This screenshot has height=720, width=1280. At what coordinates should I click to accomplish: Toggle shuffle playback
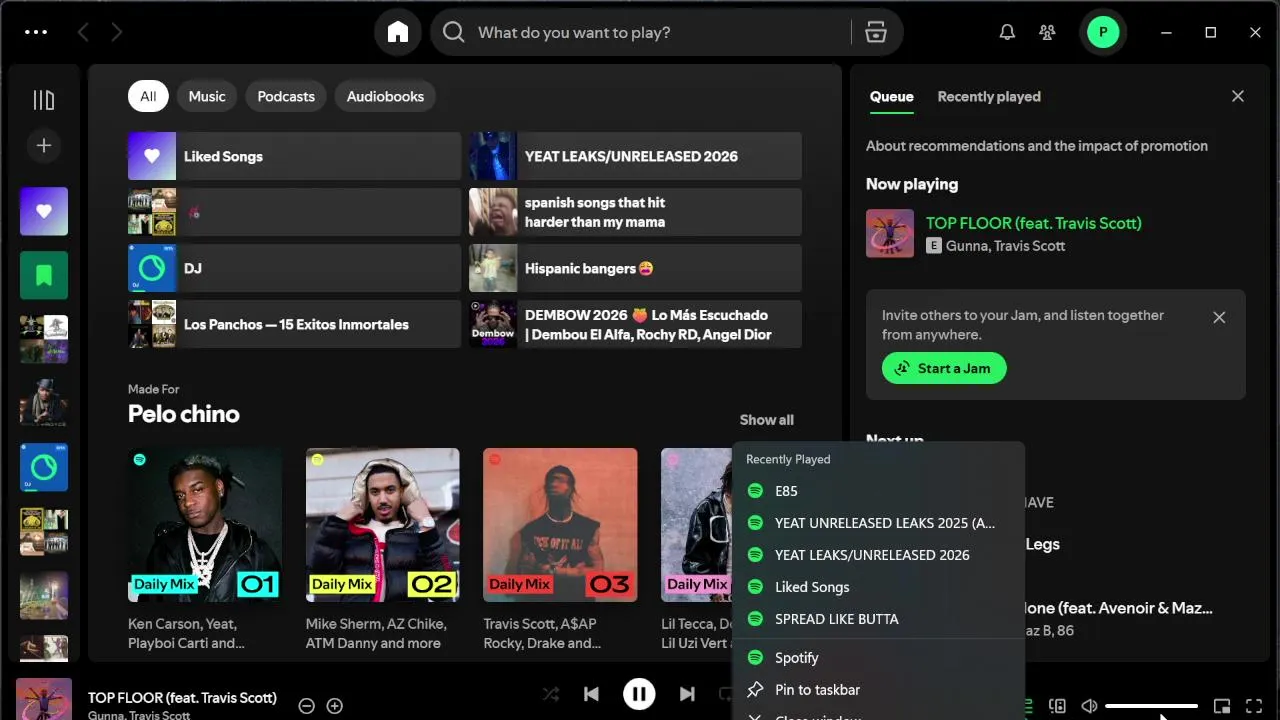click(551, 694)
